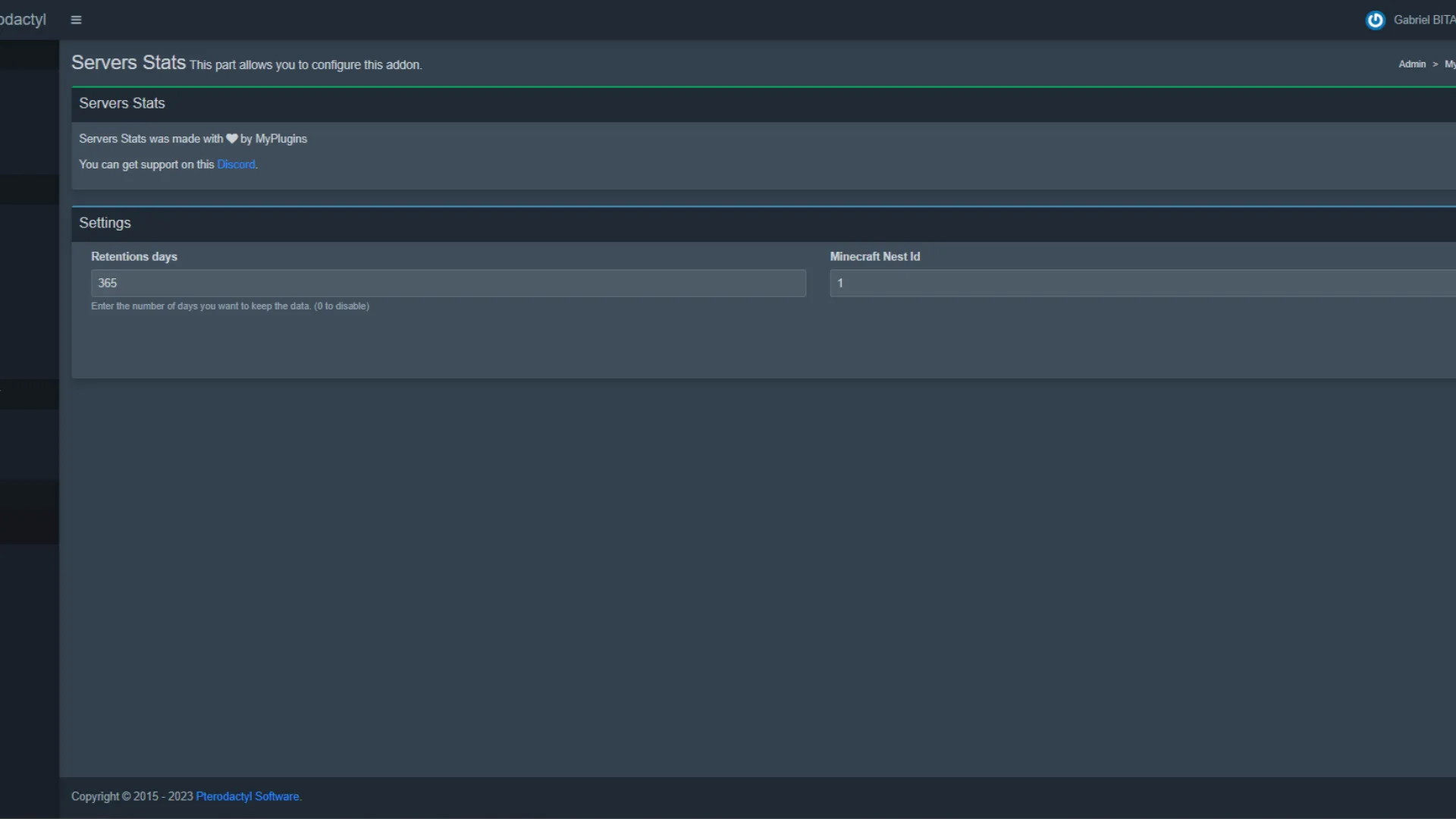Screen dimensions: 1456x819
Task: Focus the Minecraft Nest Id input field
Action: (x=1137, y=283)
